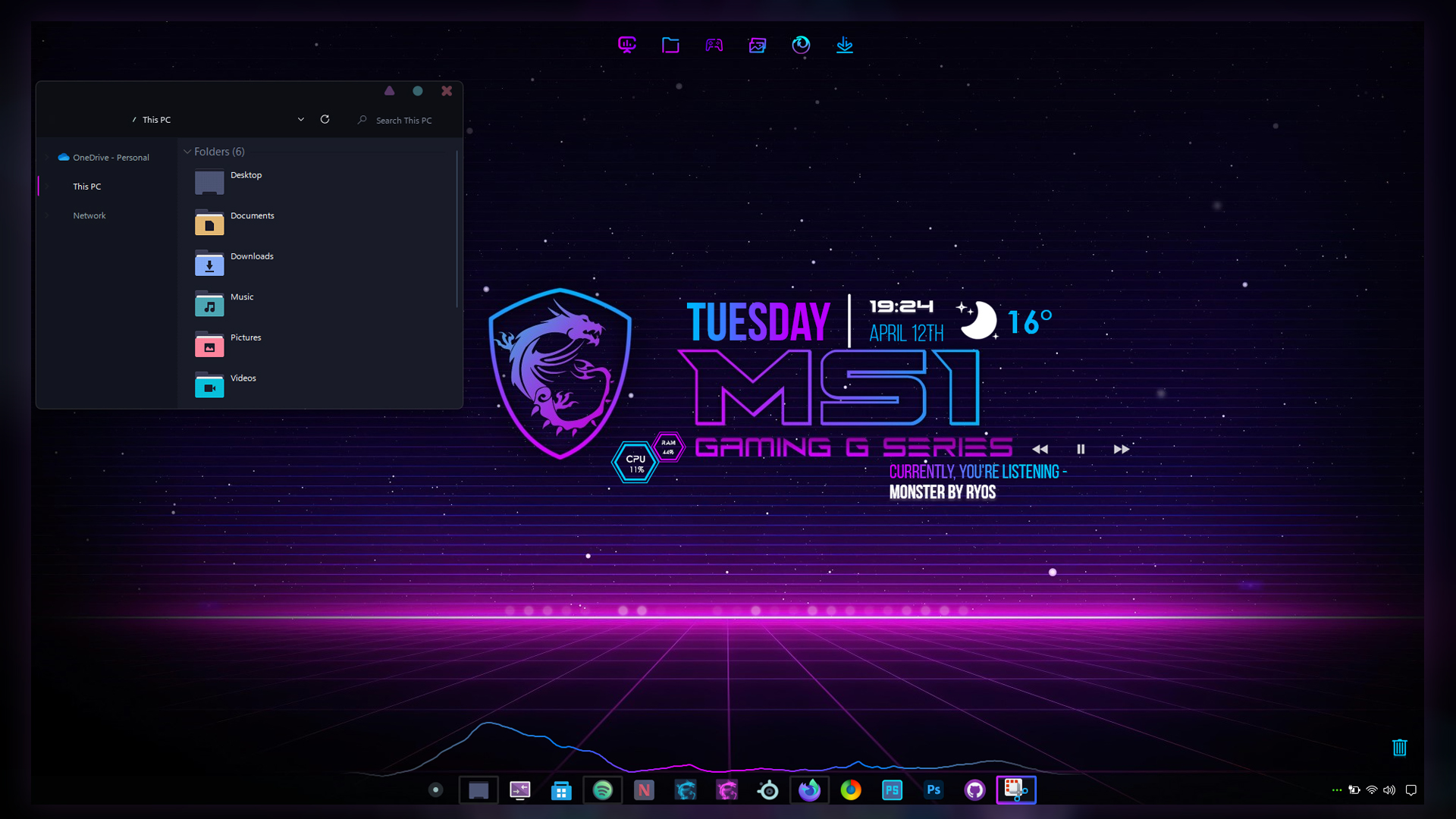Viewport: 1456px width, 819px height.
Task: Open Firefox from the taskbar
Action: [x=810, y=790]
